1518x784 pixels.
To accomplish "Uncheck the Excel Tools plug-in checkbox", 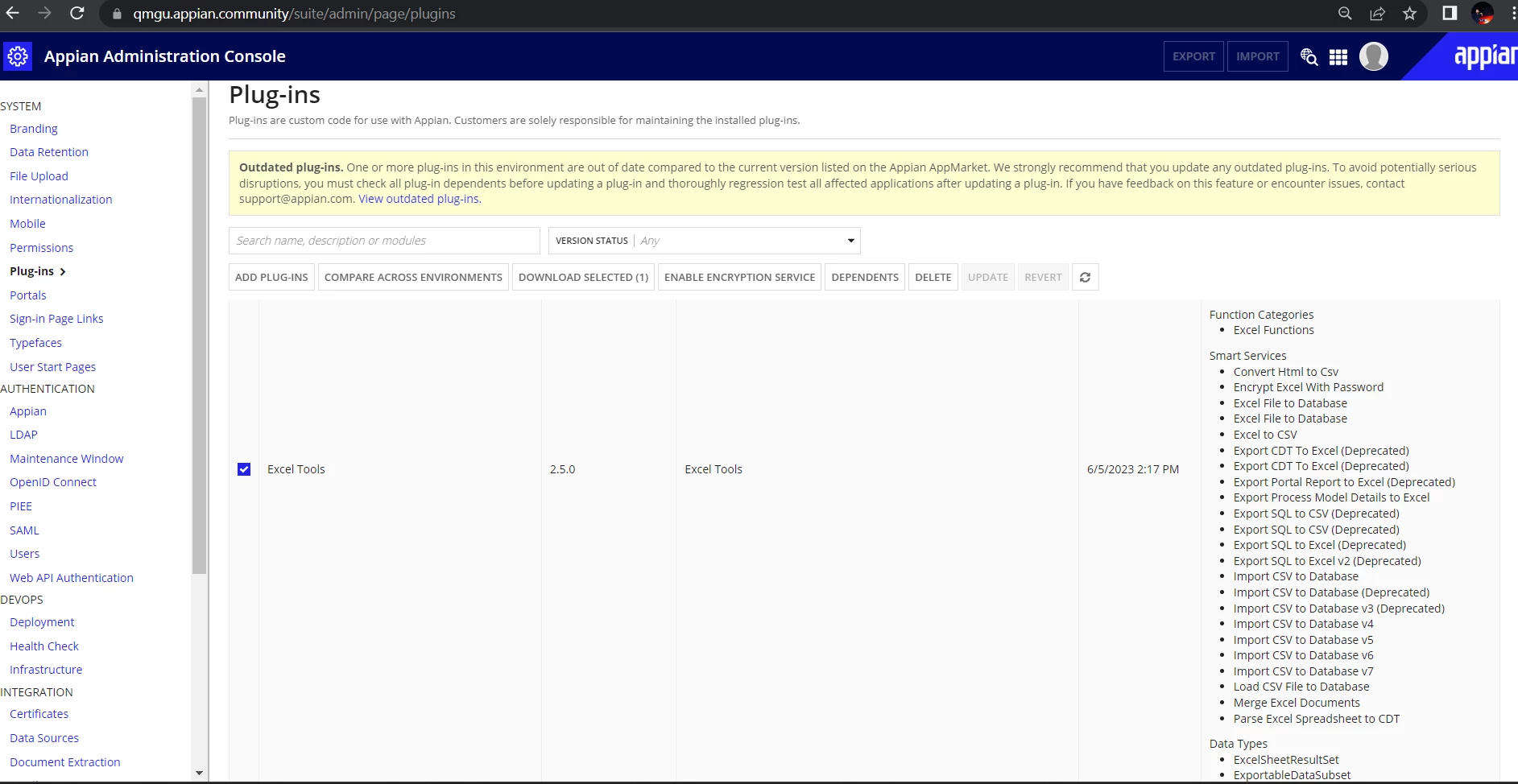I will coord(244,469).
